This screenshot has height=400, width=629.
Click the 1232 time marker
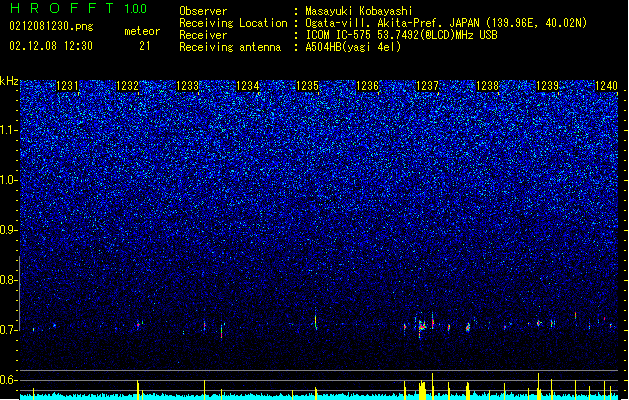coord(127,86)
